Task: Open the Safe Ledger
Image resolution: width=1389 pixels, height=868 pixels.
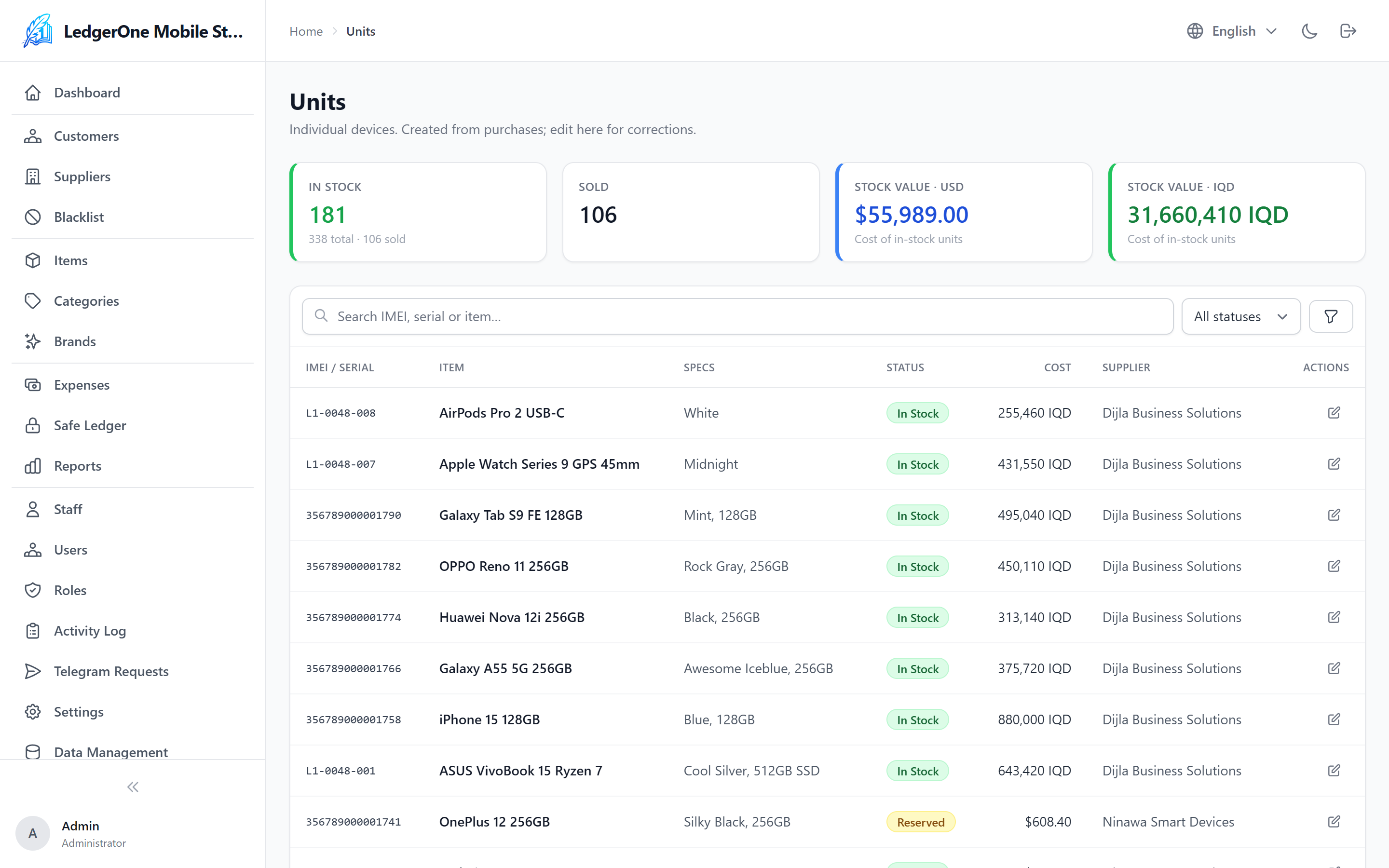Action: point(133,425)
